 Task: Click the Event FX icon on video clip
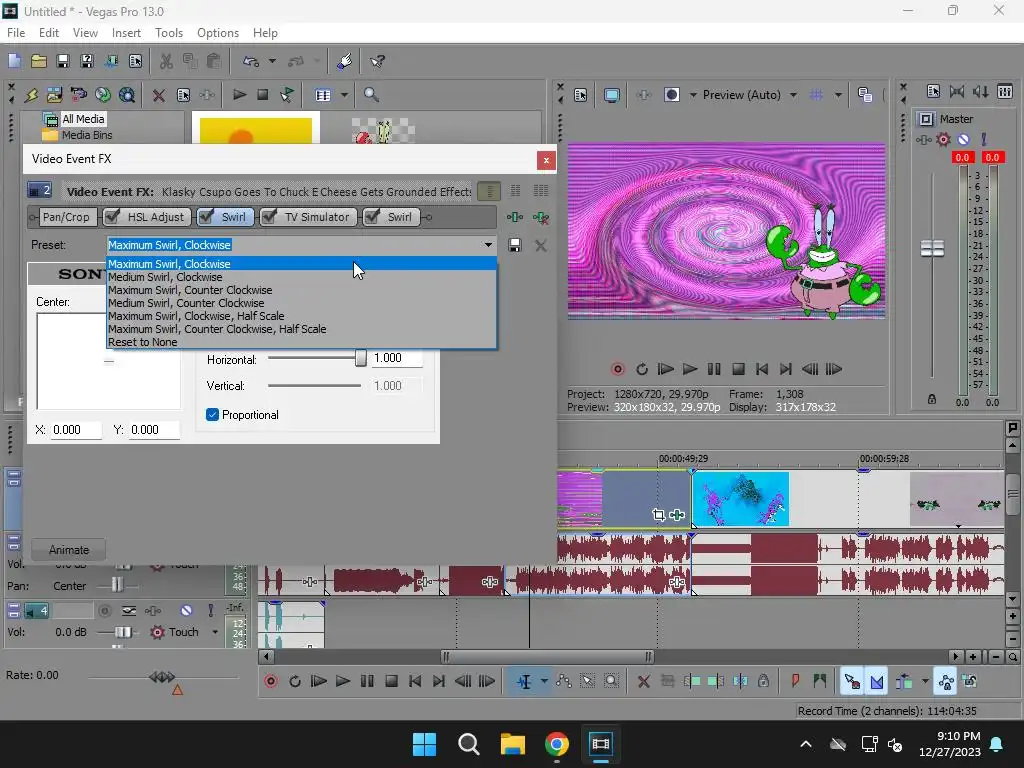click(x=677, y=515)
